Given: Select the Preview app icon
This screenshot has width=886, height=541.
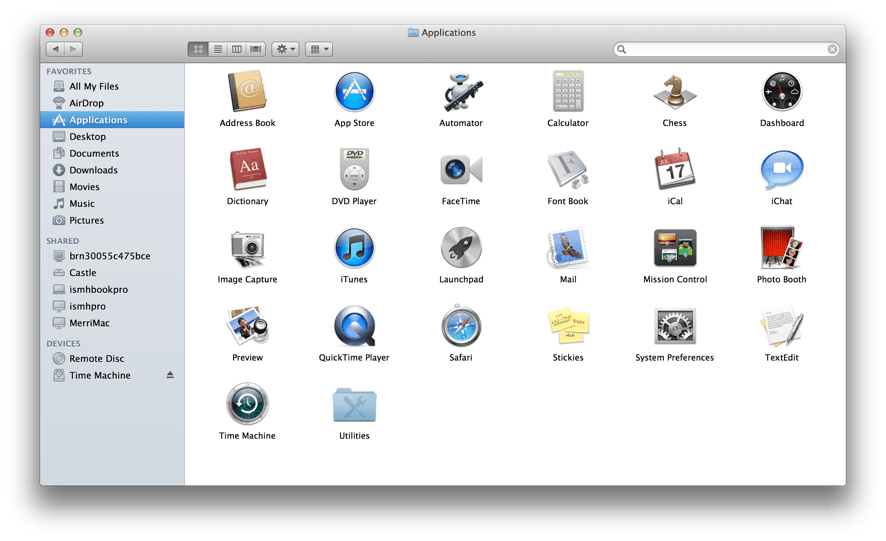Looking at the screenshot, I should click(247, 326).
